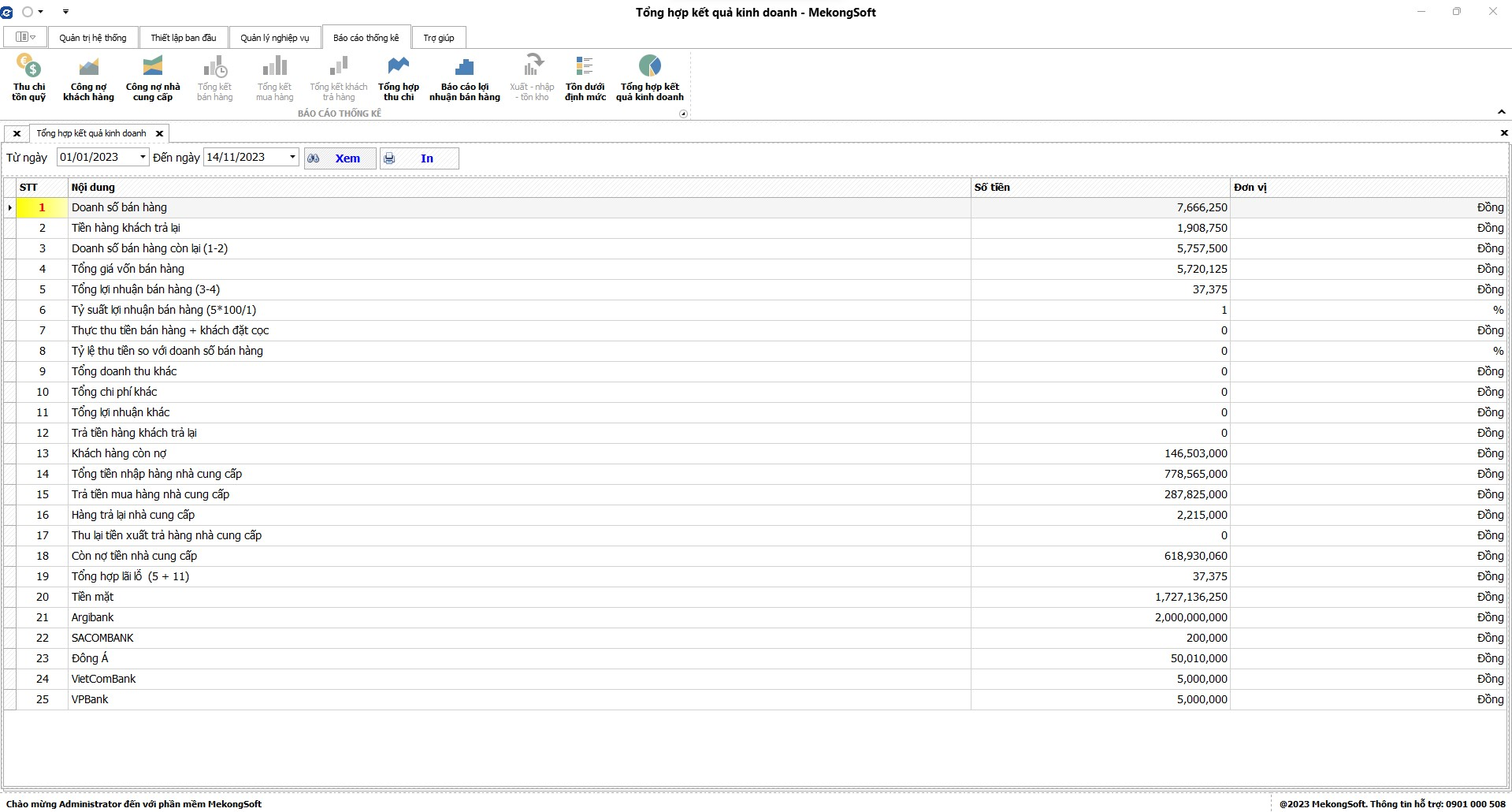Expand the circle button dropdown in title bar

click(41, 12)
